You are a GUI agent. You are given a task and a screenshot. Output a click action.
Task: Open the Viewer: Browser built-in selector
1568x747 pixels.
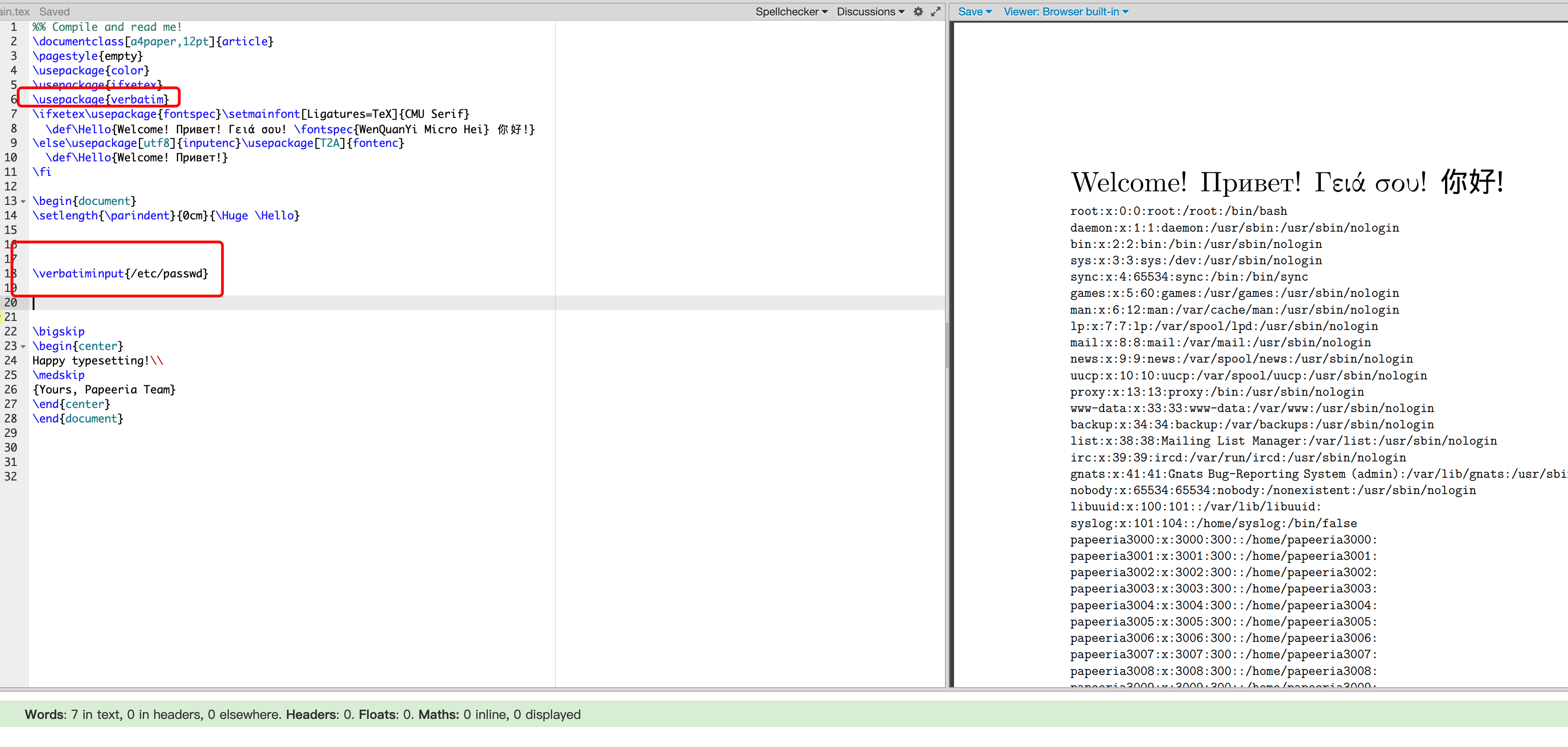1065,11
